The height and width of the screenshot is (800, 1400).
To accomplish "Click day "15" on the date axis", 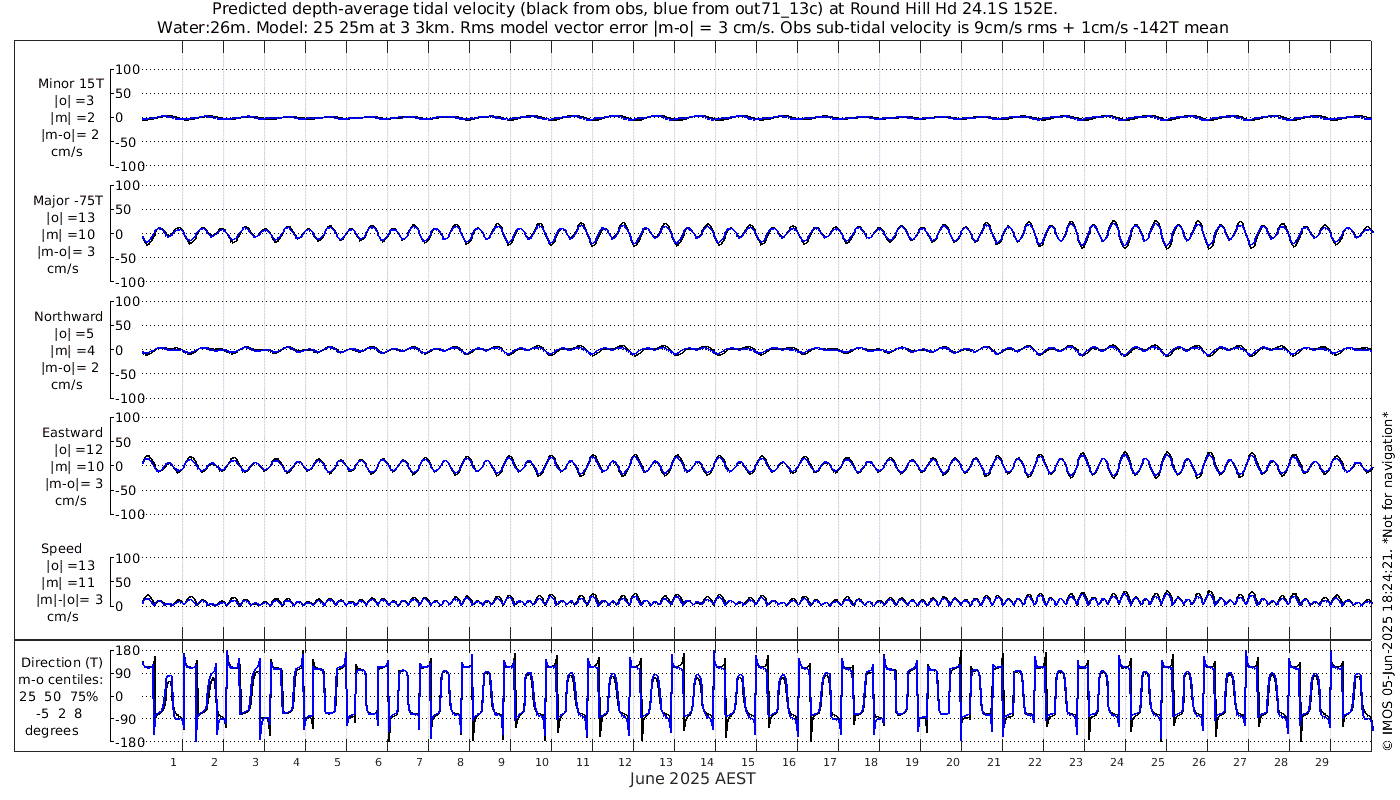I will [x=747, y=762].
